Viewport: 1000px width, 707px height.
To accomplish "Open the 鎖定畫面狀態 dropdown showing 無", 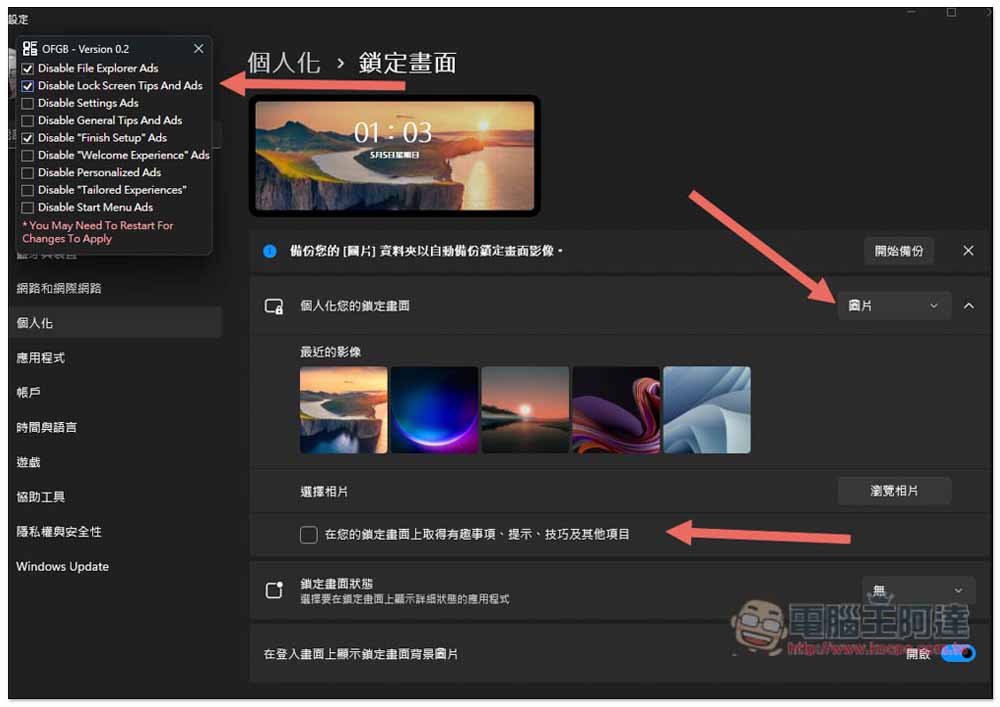I will tap(918, 590).
